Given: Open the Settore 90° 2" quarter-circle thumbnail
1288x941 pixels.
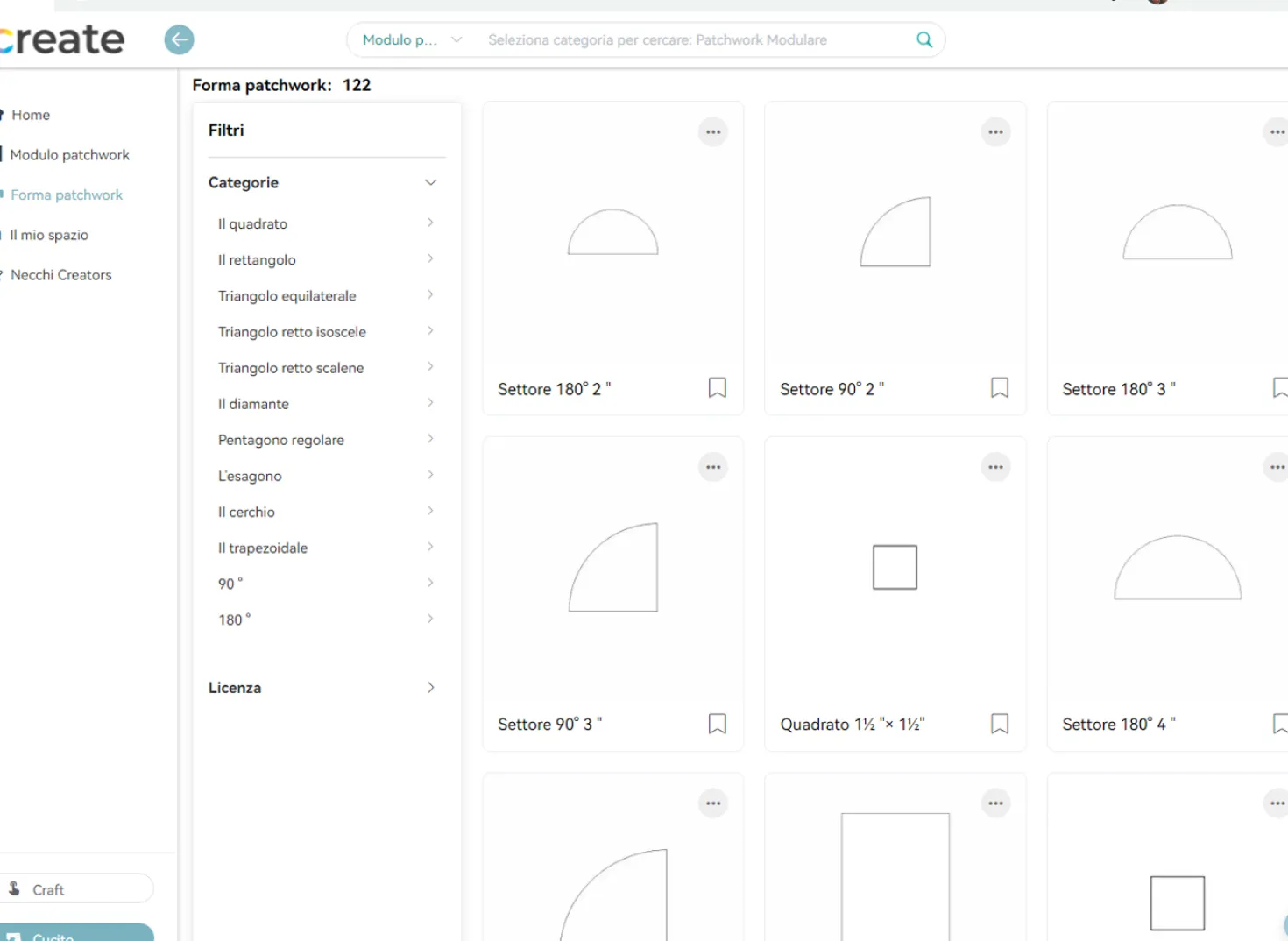Looking at the screenshot, I should click(x=895, y=231).
